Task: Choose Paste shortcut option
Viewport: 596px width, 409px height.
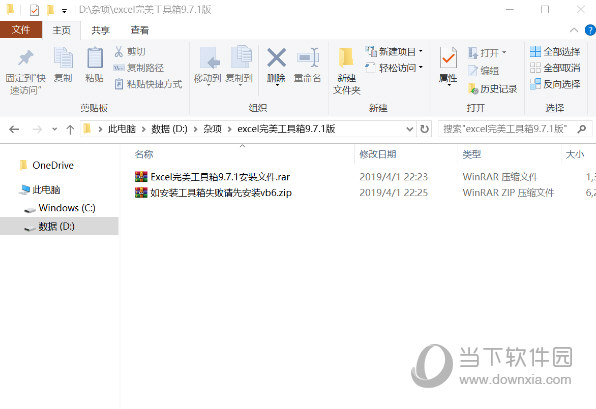Action: click(149, 84)
